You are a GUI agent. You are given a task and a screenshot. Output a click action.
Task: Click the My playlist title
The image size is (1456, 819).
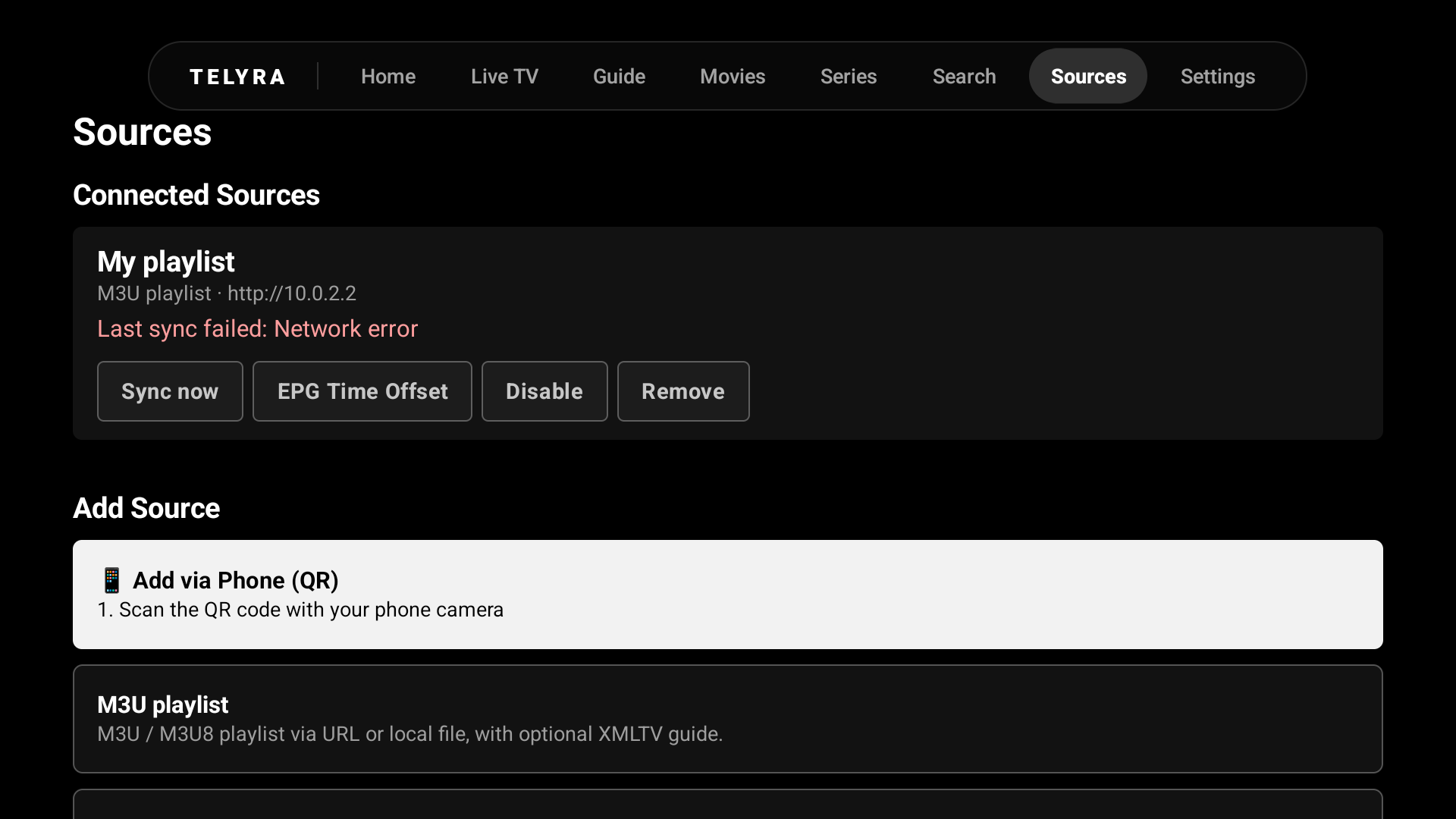pyautogui.click(x=166, y=262)
